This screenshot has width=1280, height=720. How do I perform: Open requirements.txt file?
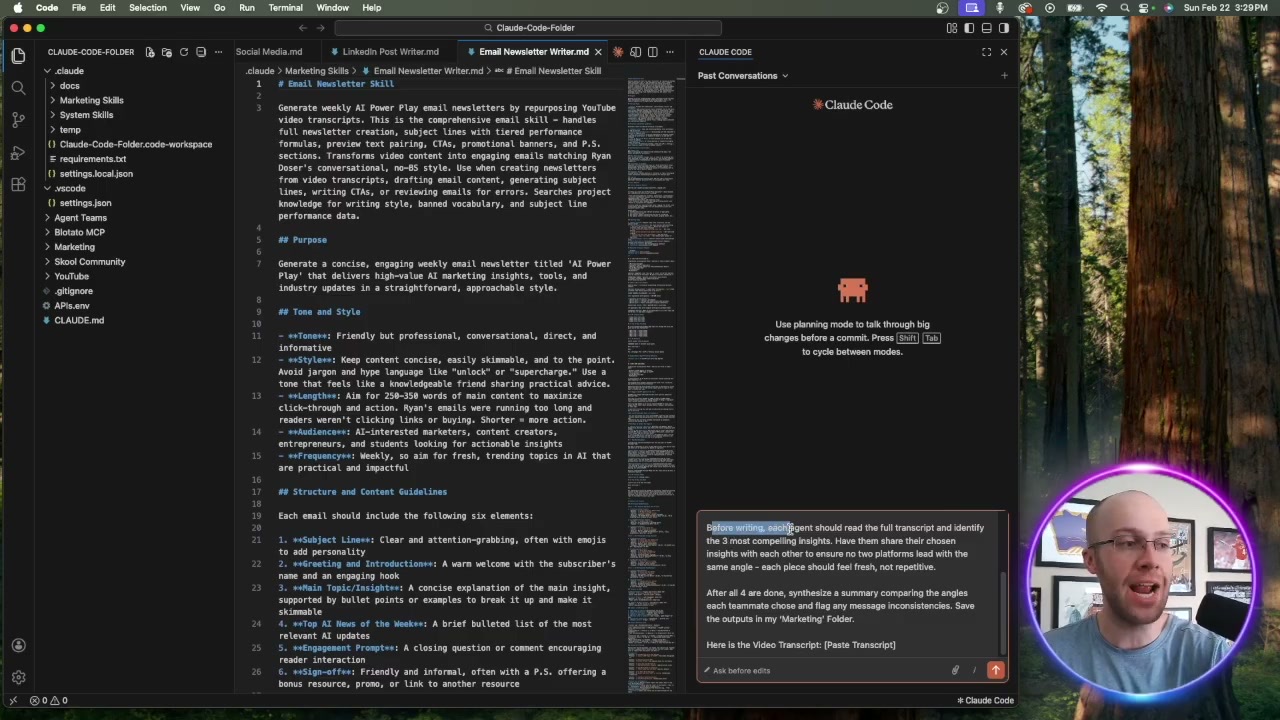coord(92,159)
